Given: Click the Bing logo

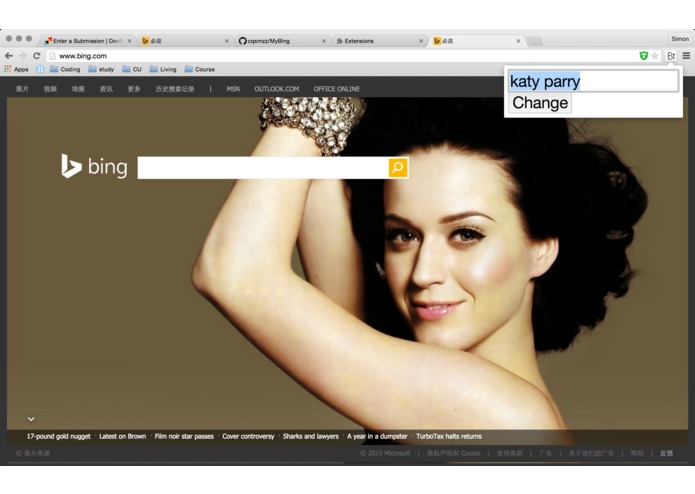Looking at the screenshot, I should [x=94, y=166].
